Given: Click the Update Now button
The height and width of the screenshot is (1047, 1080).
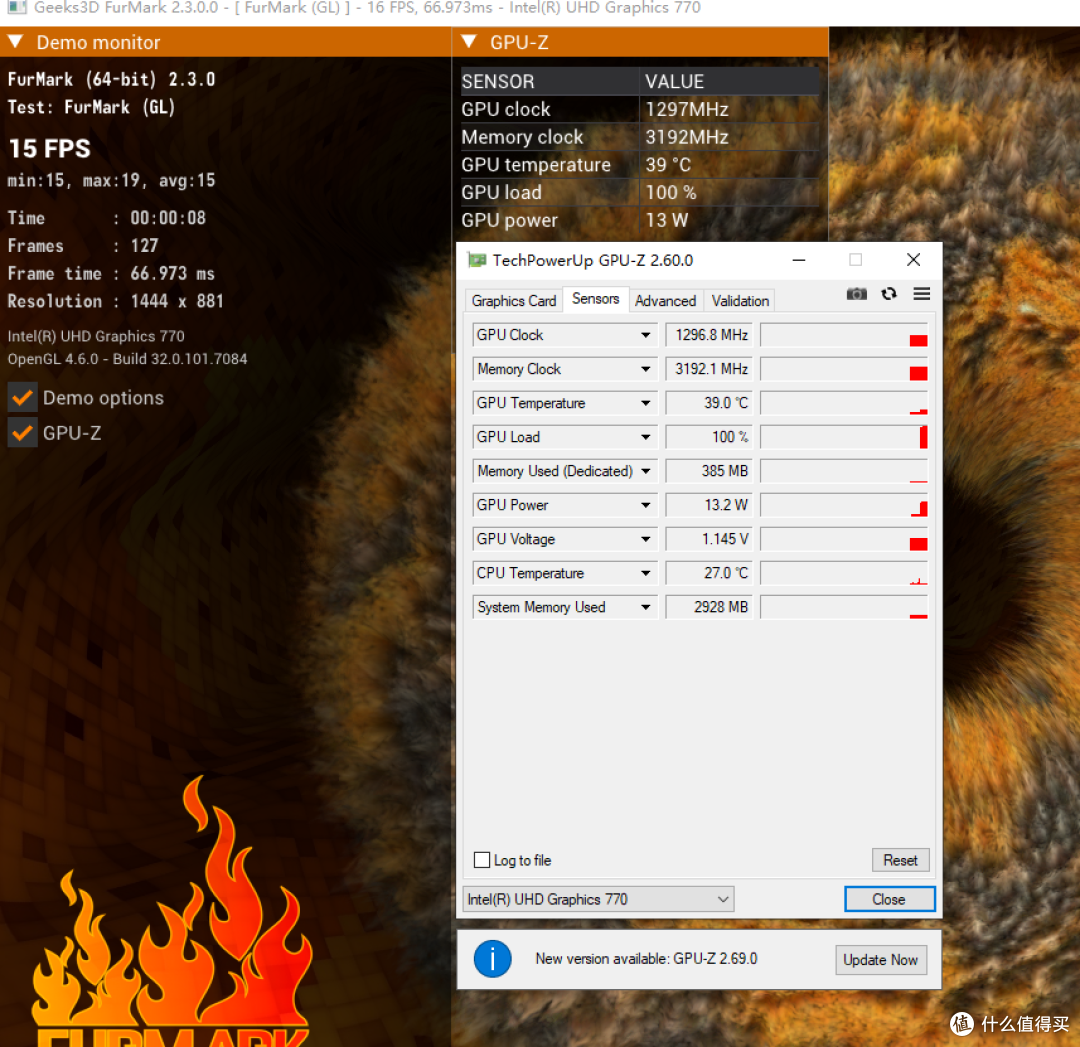Looking at the screenshot, I should [x=880, y=960].
